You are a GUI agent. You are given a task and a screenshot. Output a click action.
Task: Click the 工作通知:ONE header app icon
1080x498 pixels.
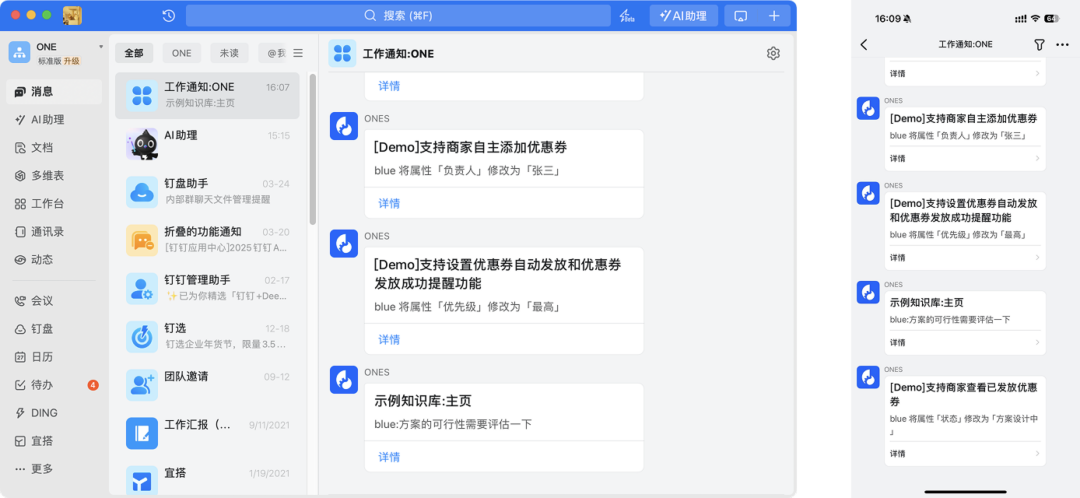tap(342, 53)
